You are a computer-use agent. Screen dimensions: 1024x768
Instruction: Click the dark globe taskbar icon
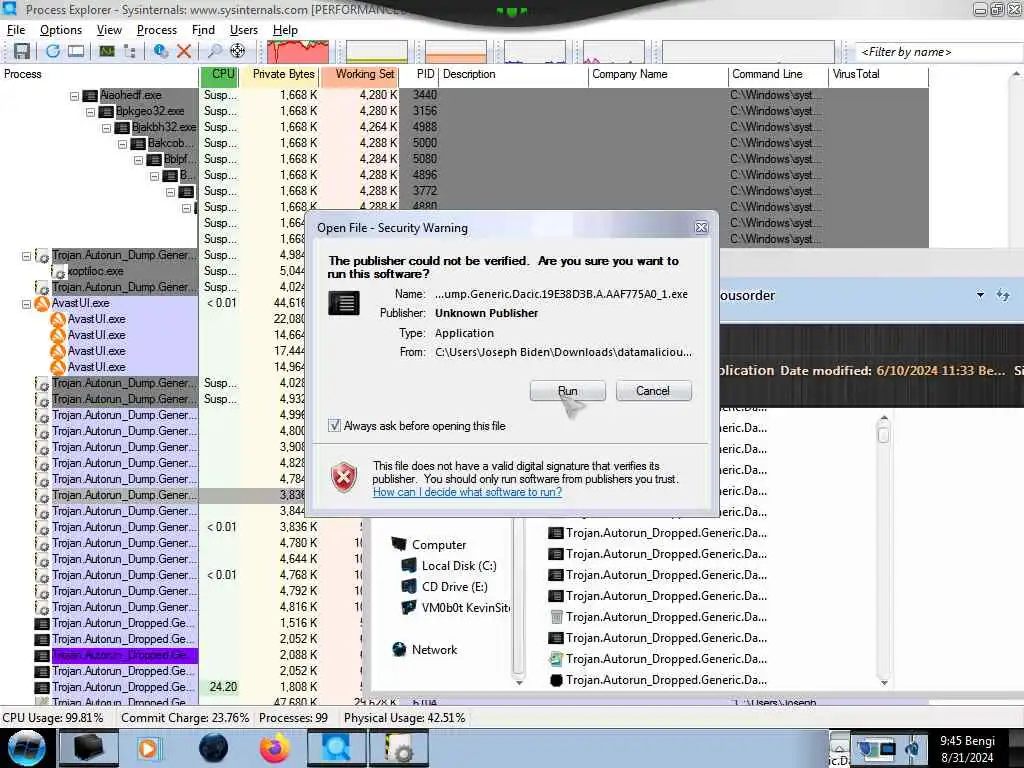[x=213, y=748]
